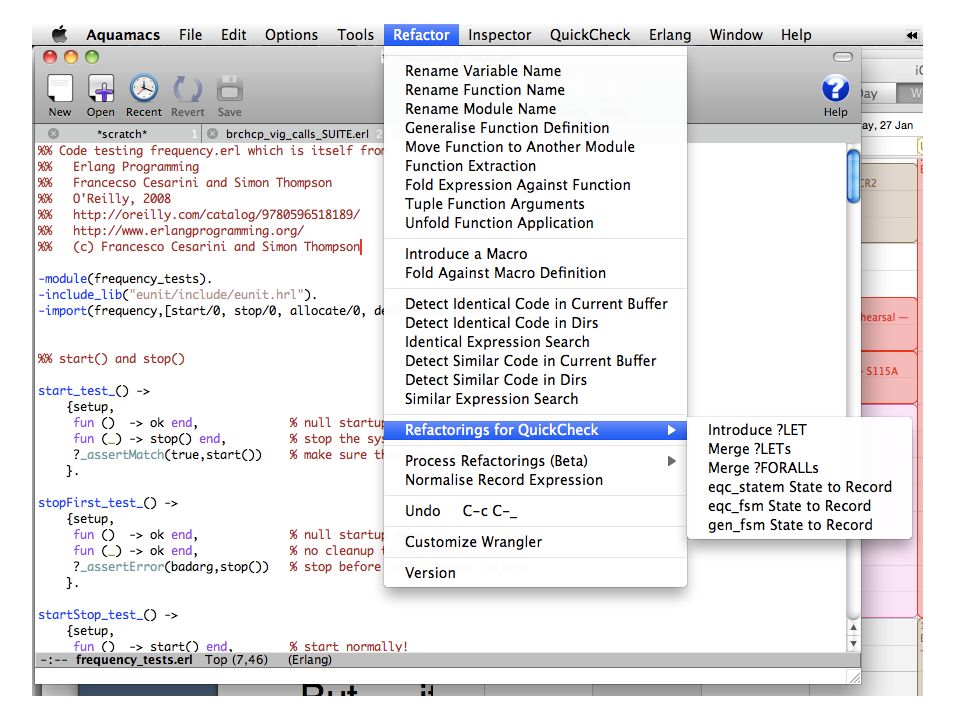Screen dimensions: 960x720
Task: Open the Options menu
Action: click(x=291, y=35)
